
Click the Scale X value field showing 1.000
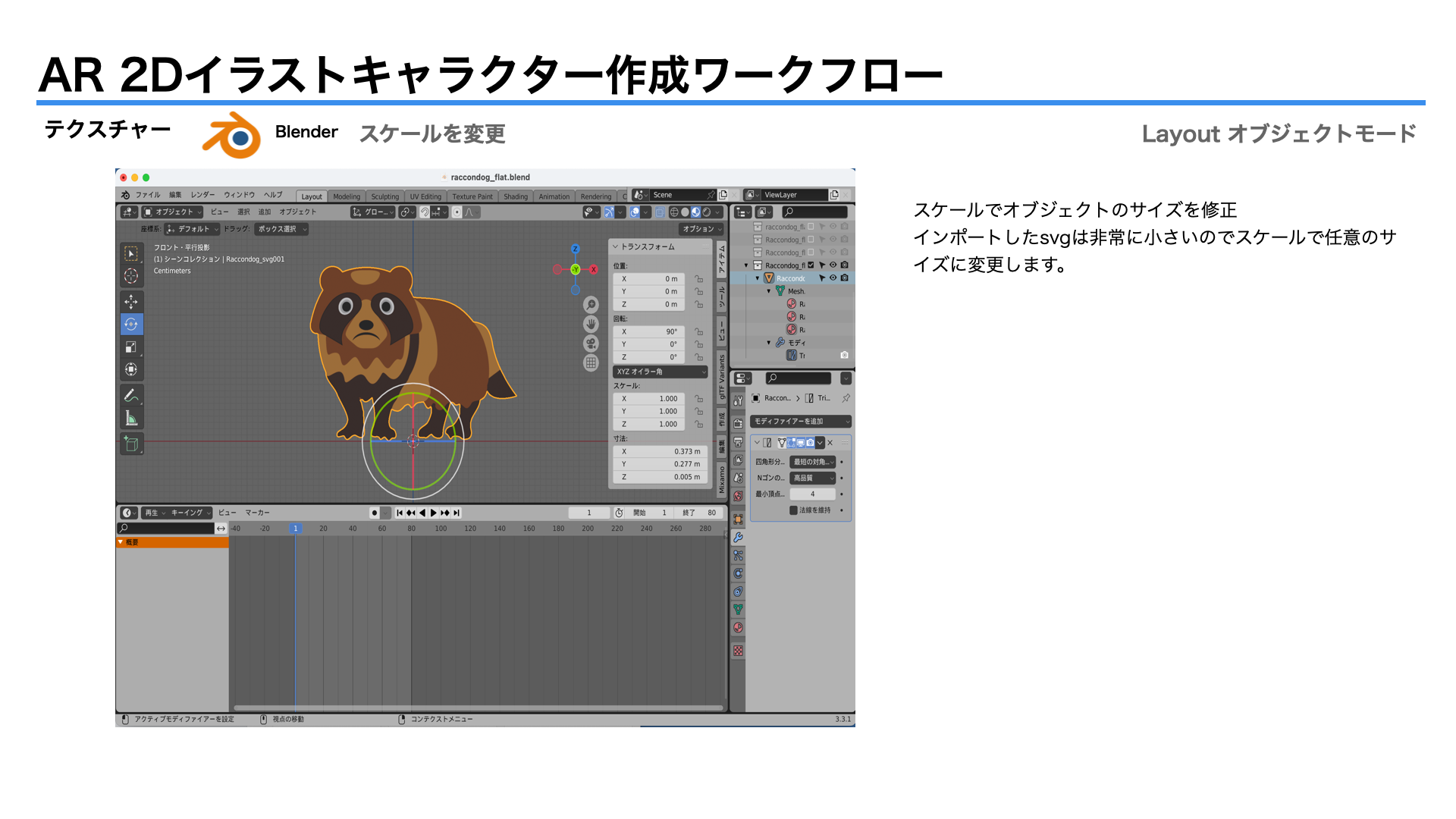click(x=650, y=399)
